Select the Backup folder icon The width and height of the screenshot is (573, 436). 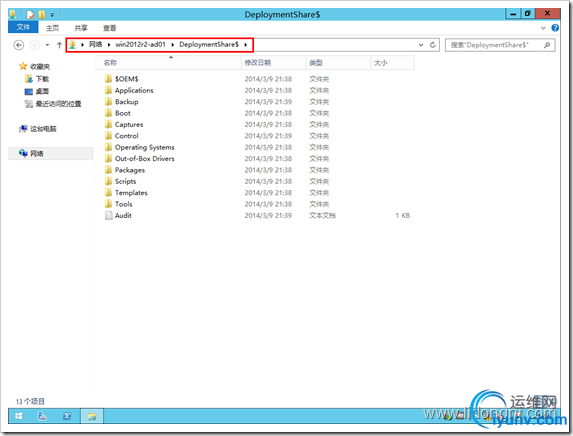(108, 101)
